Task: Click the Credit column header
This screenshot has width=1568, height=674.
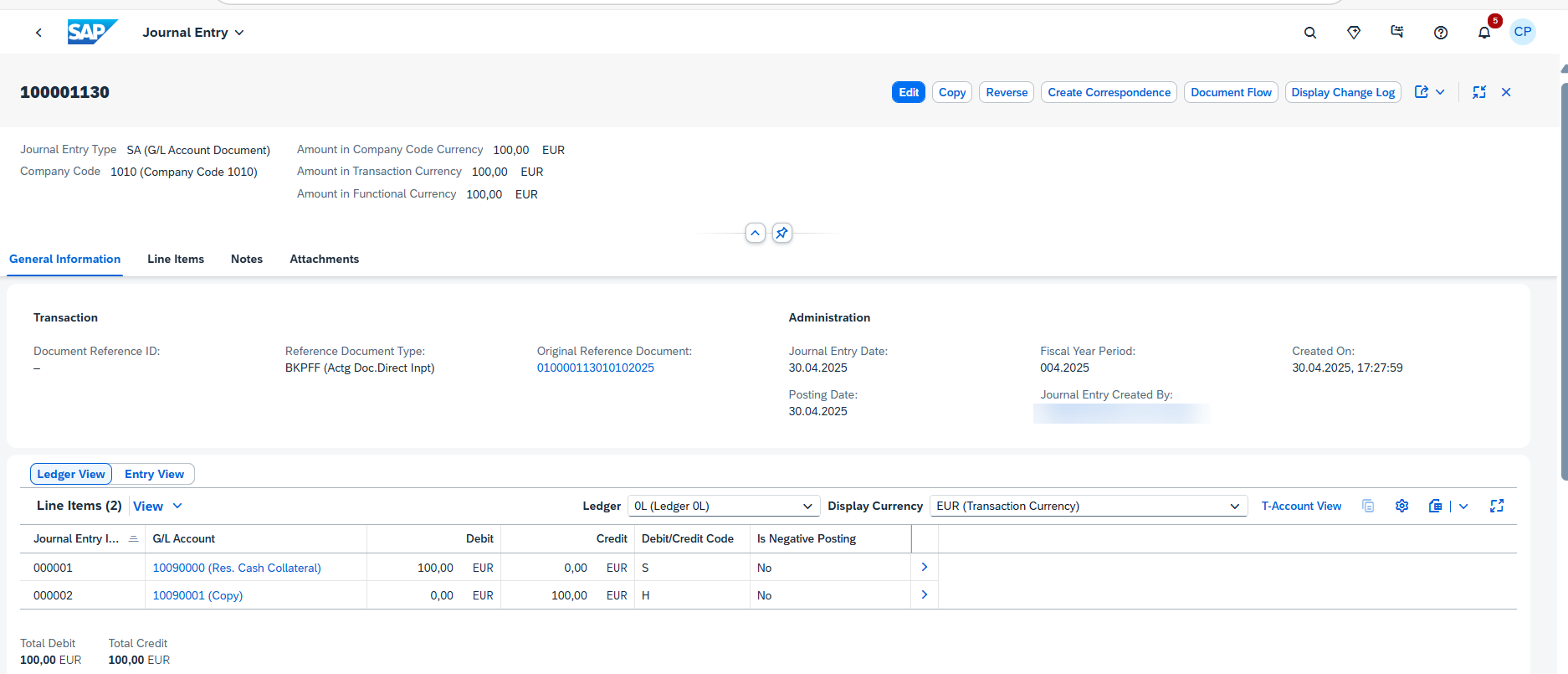Action: click(567, 538)
